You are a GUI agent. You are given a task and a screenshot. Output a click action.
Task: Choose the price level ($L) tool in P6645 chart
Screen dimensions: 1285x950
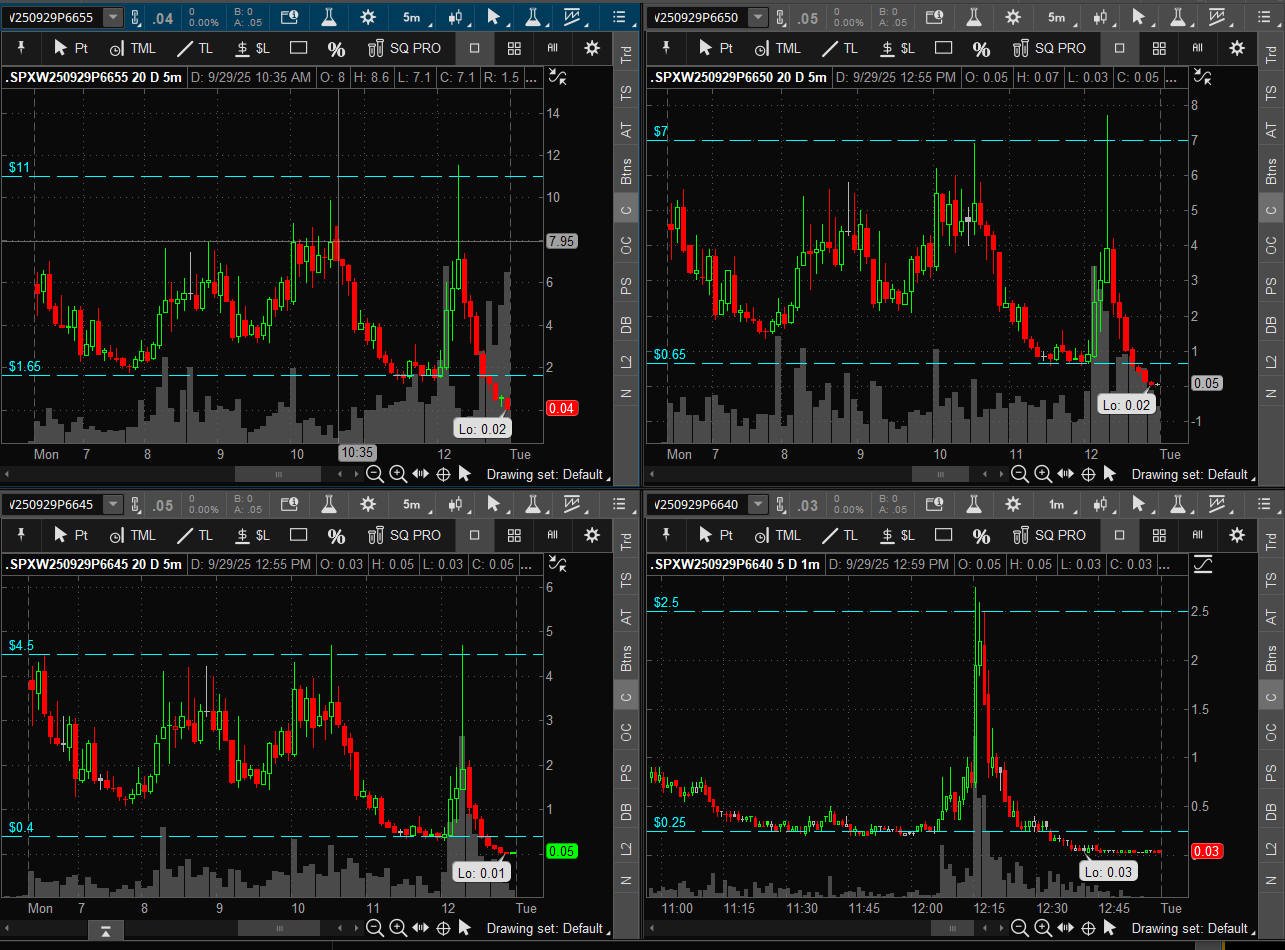tap(252, 535)
